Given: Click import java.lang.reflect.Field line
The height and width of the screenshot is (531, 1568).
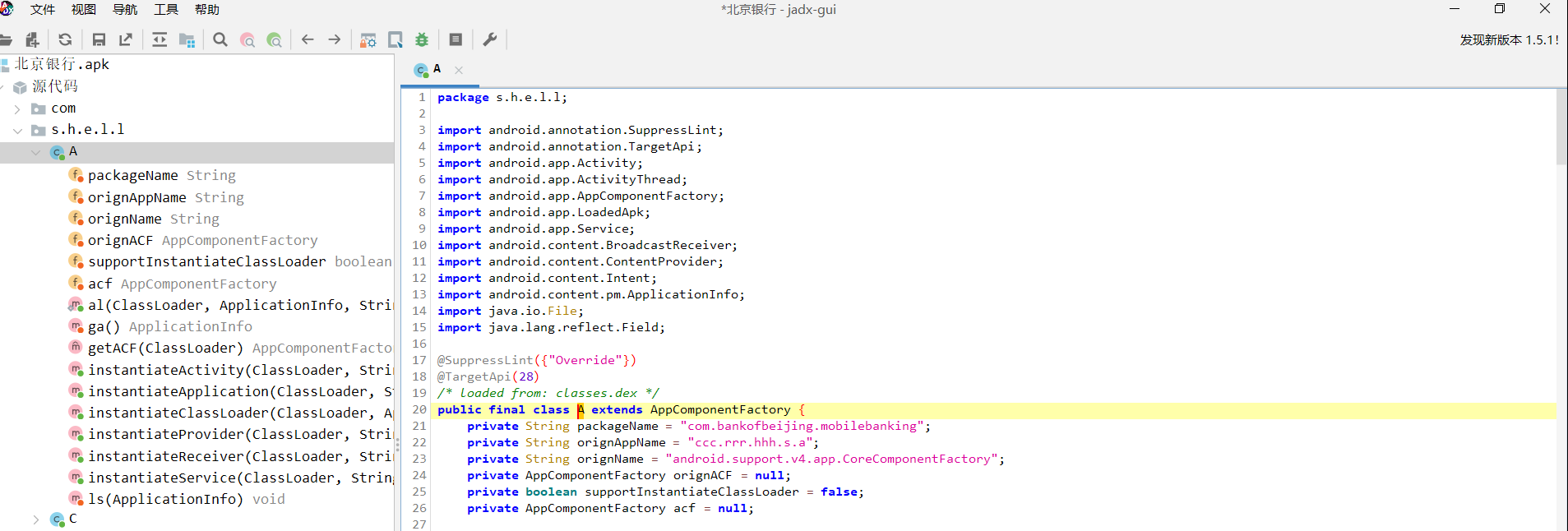Looking at the screenshot, I should click(551, 328).
